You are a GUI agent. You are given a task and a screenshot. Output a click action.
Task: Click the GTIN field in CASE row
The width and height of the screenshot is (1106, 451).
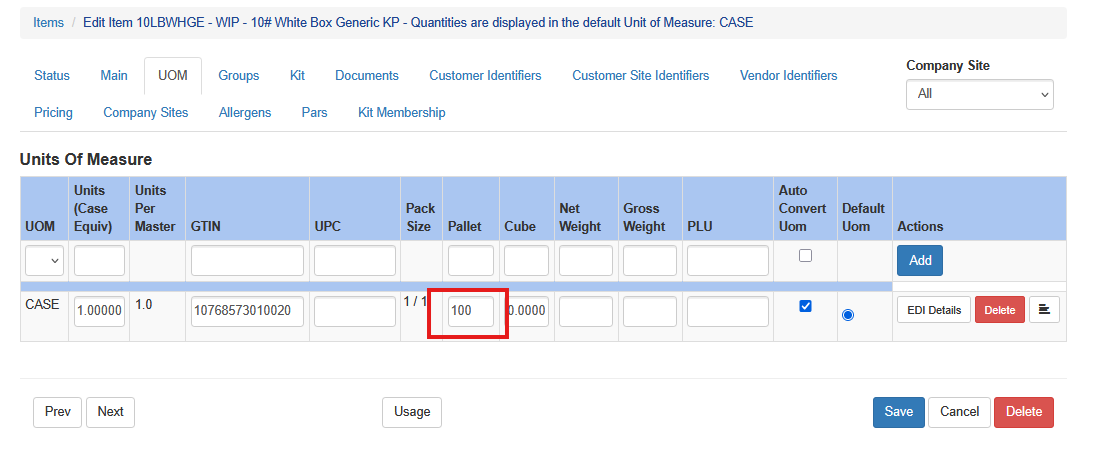coord(247,311)
